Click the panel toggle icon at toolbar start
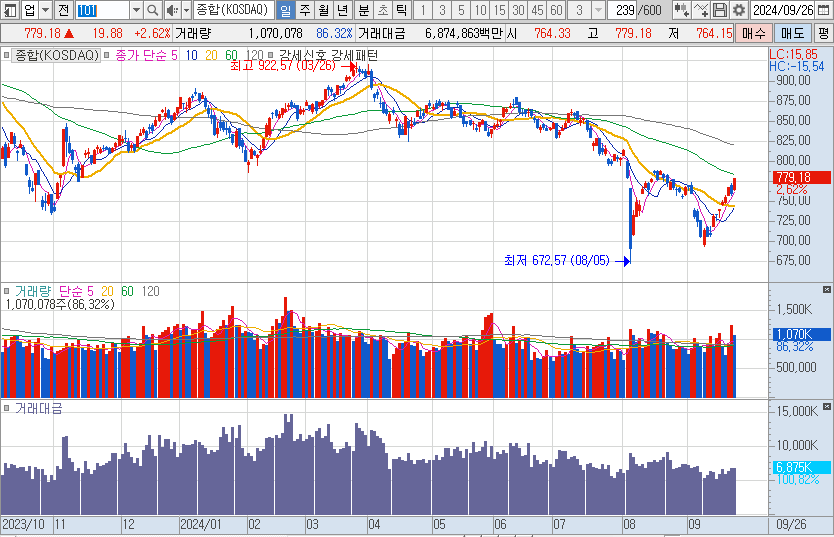The width and height of the screenshot is (834, 537). [11, 10]
